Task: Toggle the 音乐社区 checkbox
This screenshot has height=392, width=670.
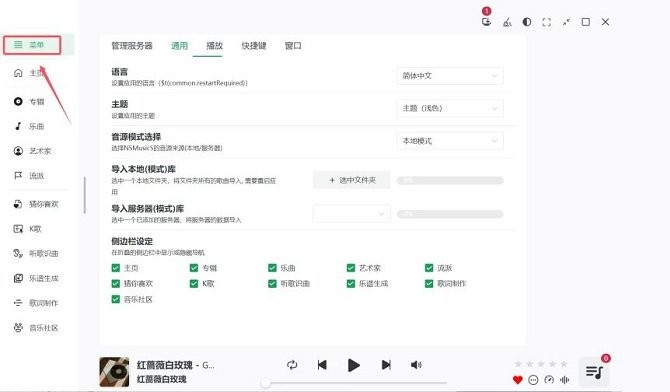Action: (x=115, y=299)
